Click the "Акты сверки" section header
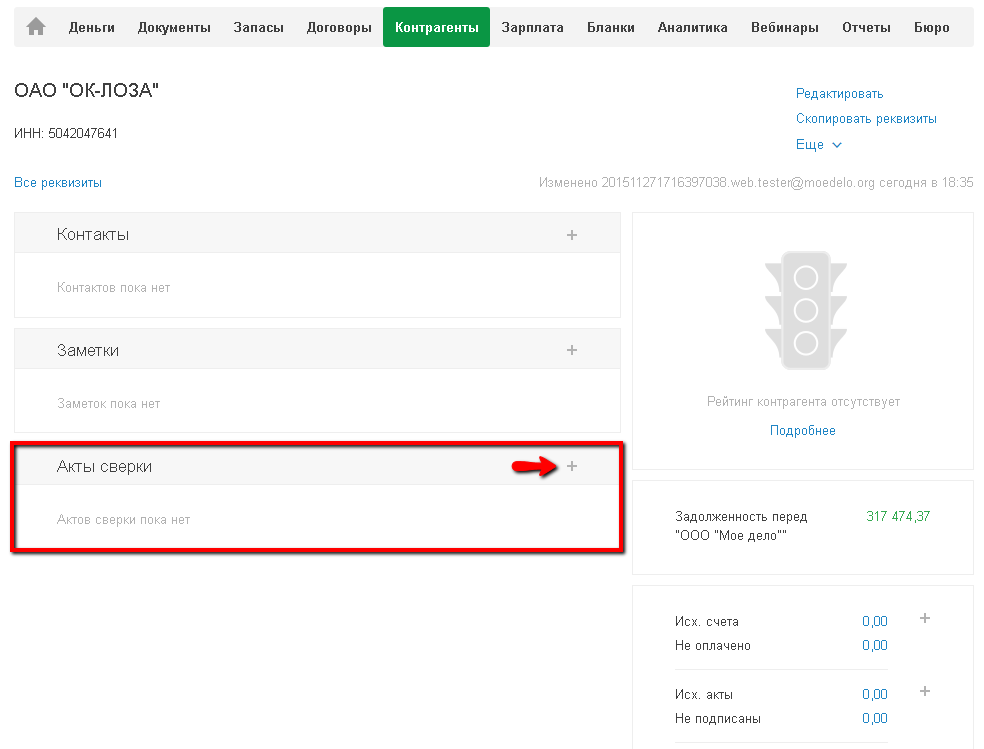 (105, 467)
